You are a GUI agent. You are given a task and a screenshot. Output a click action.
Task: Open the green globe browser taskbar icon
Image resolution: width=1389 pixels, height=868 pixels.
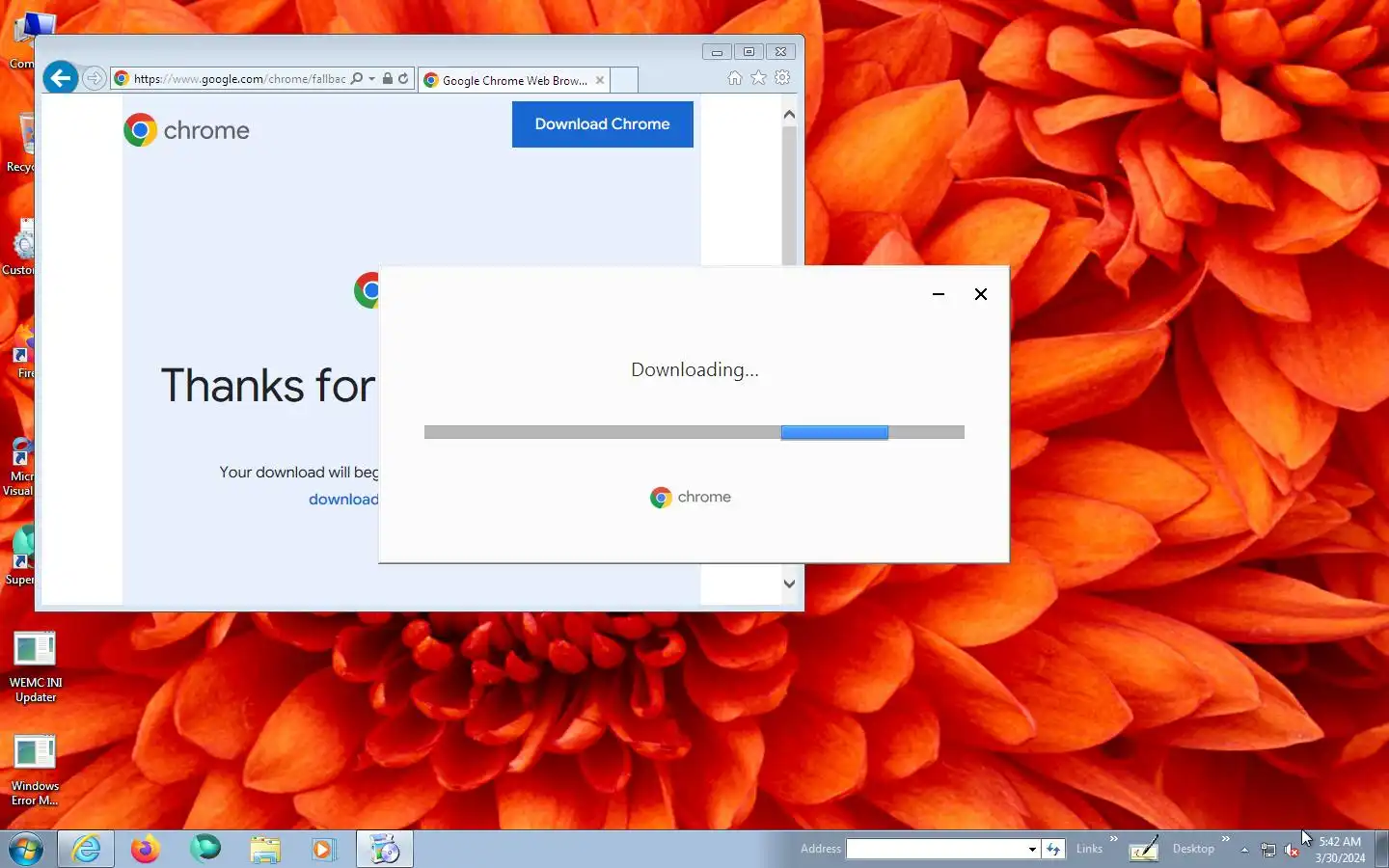coord(205,849)
